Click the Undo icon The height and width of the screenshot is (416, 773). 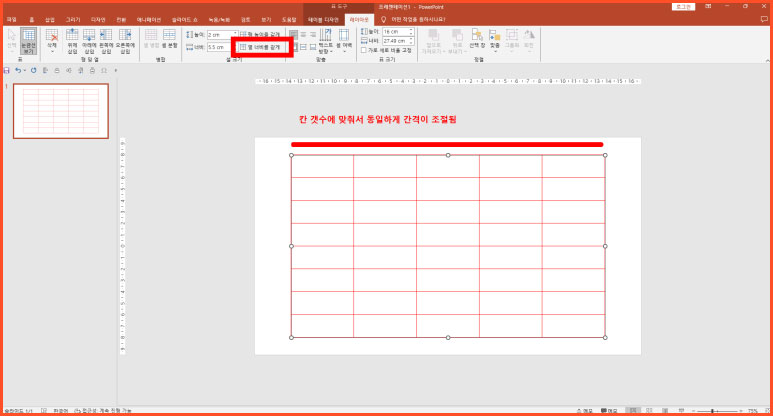(18, 70)
